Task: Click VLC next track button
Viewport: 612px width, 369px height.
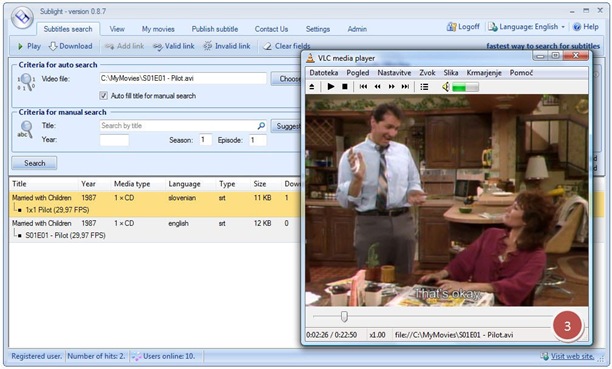Action: tap(406, 87)
